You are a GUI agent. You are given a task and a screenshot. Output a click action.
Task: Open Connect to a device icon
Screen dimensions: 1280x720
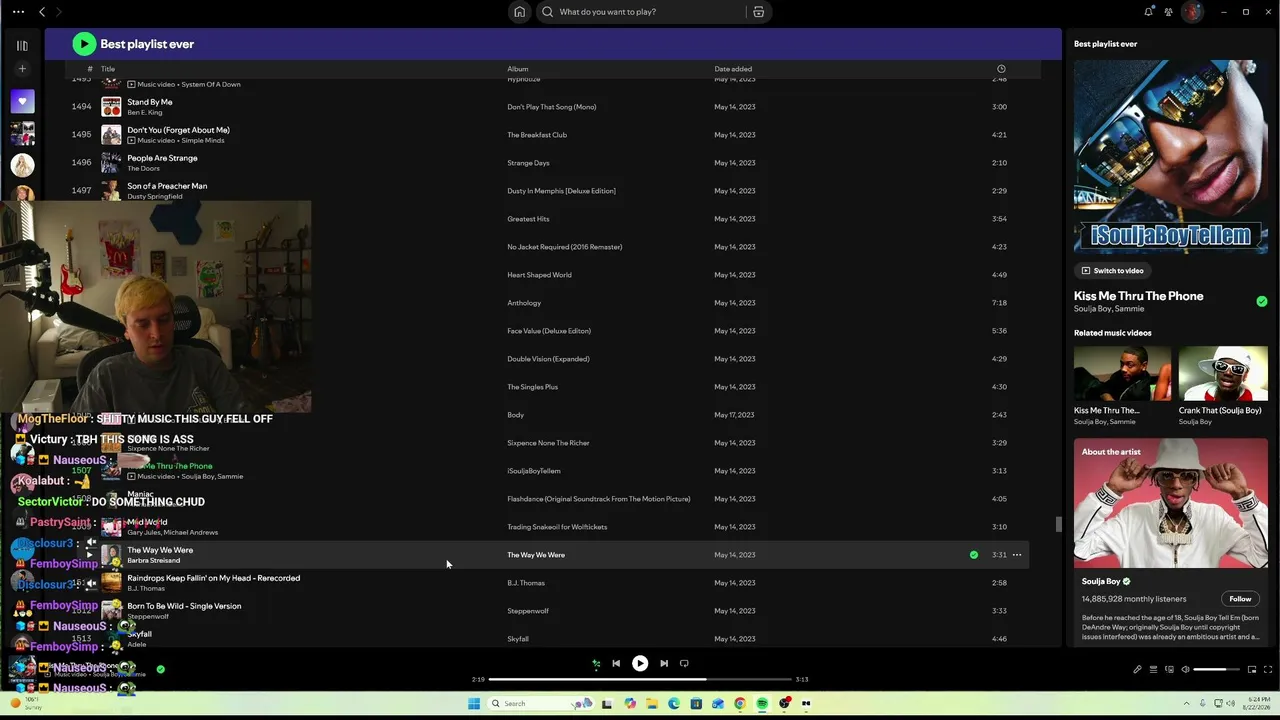click(1169, 670)
